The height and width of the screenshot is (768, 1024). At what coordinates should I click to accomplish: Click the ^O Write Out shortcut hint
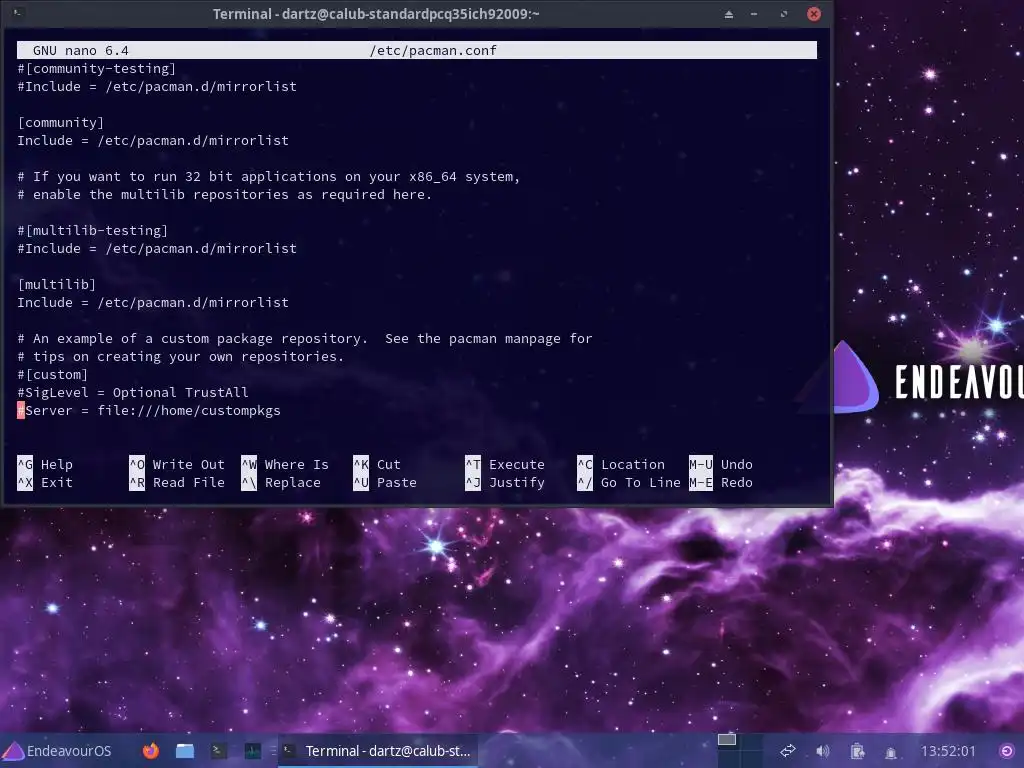[177, 464]
